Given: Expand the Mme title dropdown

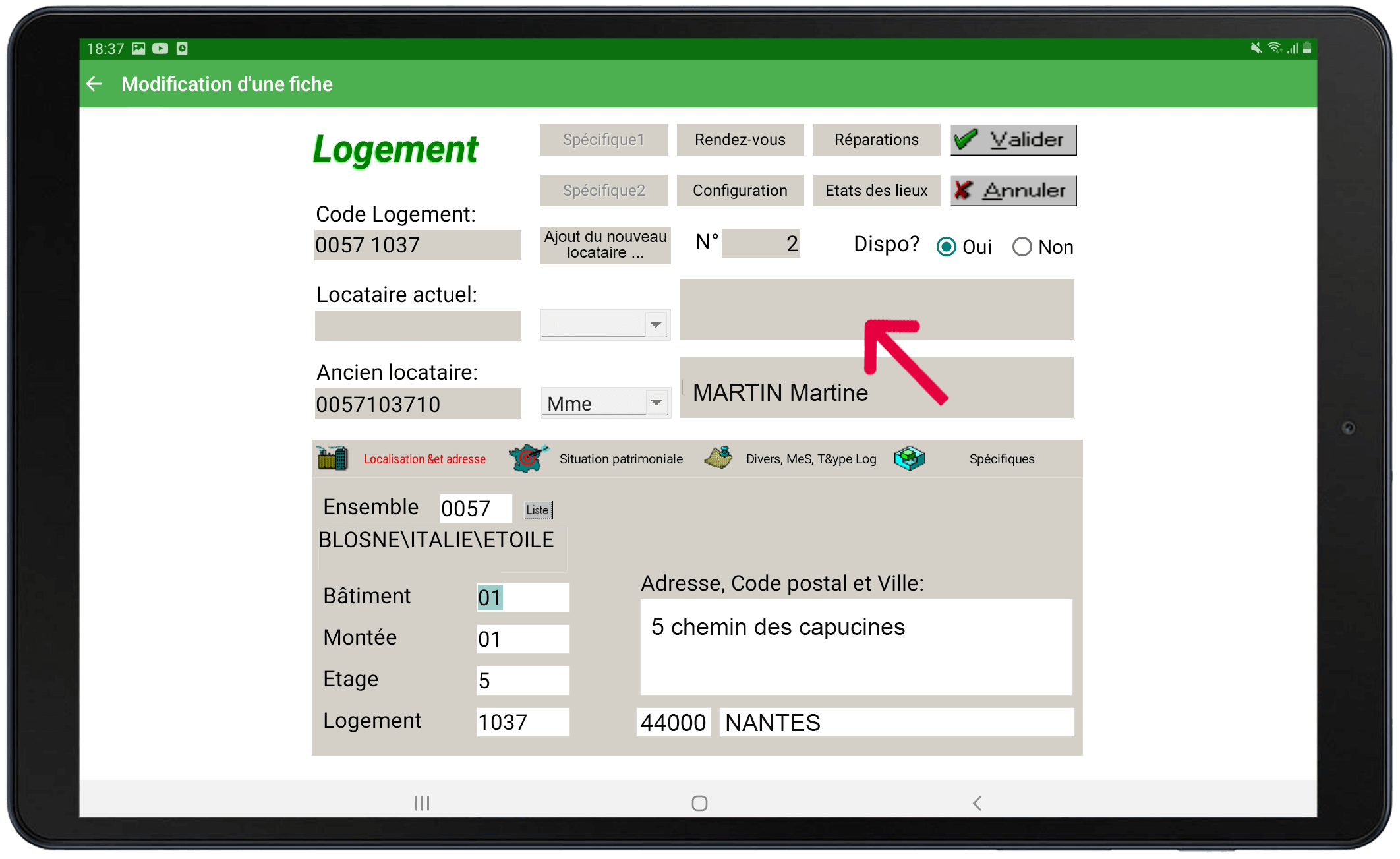Looking at the screenshot, I should click(656, 402).
